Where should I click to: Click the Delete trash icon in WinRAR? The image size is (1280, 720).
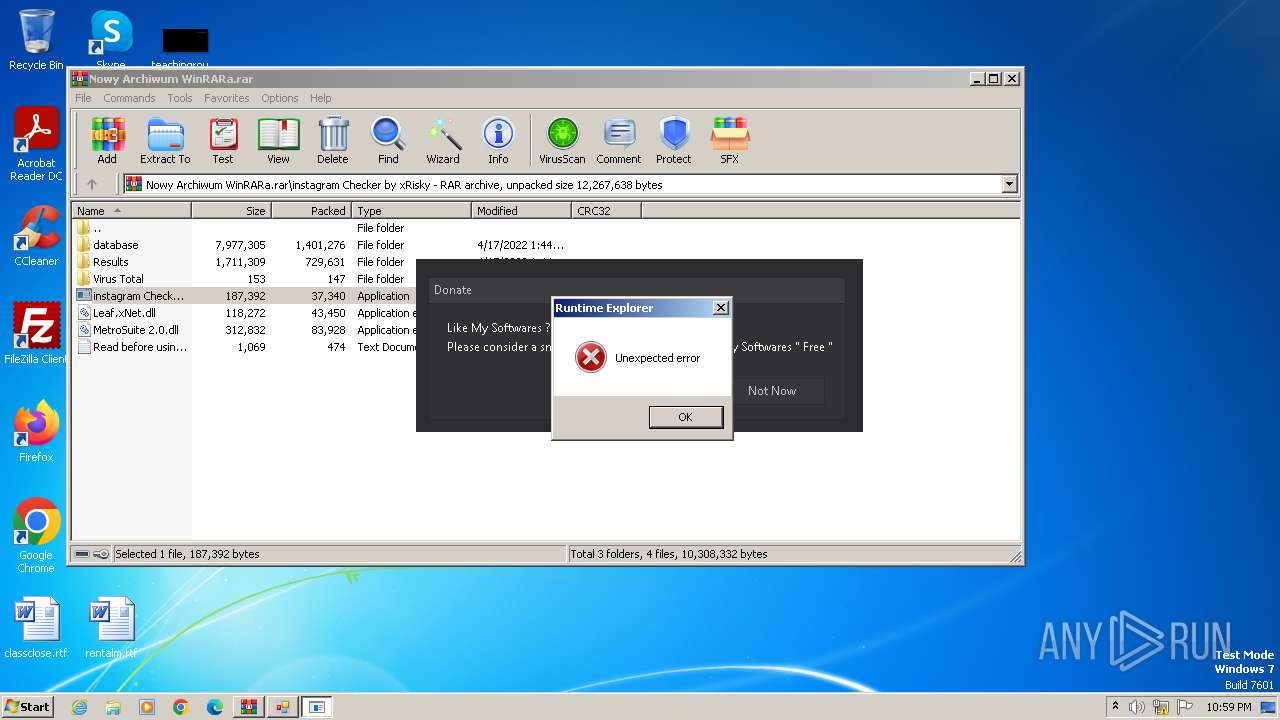333,141
